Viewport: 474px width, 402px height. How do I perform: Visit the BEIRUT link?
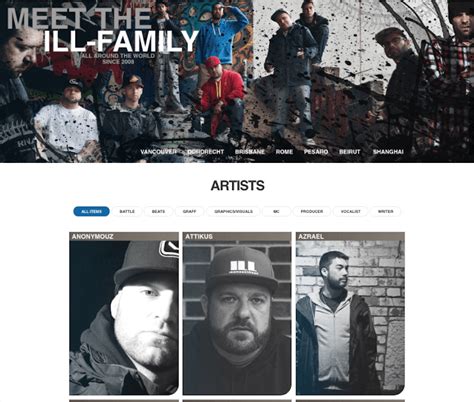point(350,152)
